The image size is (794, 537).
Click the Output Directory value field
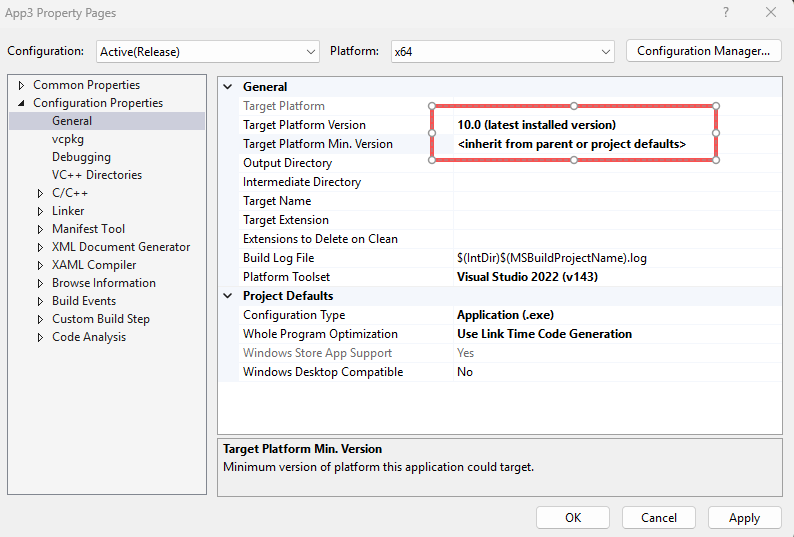[x=615, y=163]
